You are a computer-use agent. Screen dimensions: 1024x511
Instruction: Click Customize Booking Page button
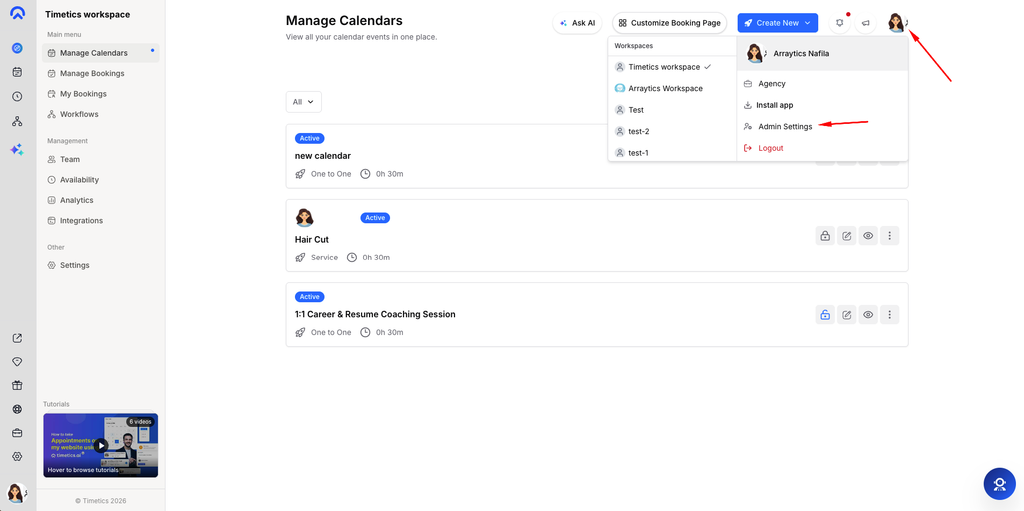pyautogui.click(x=669, y=23)
